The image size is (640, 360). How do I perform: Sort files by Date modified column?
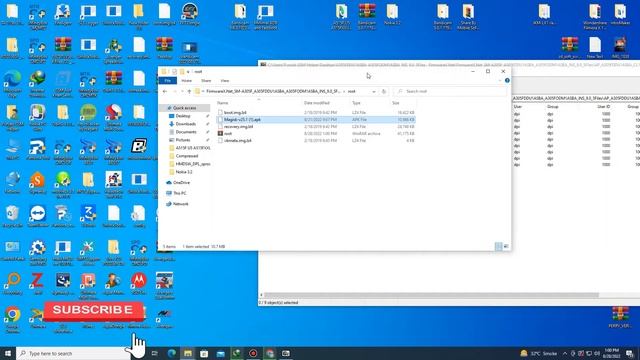317,103
